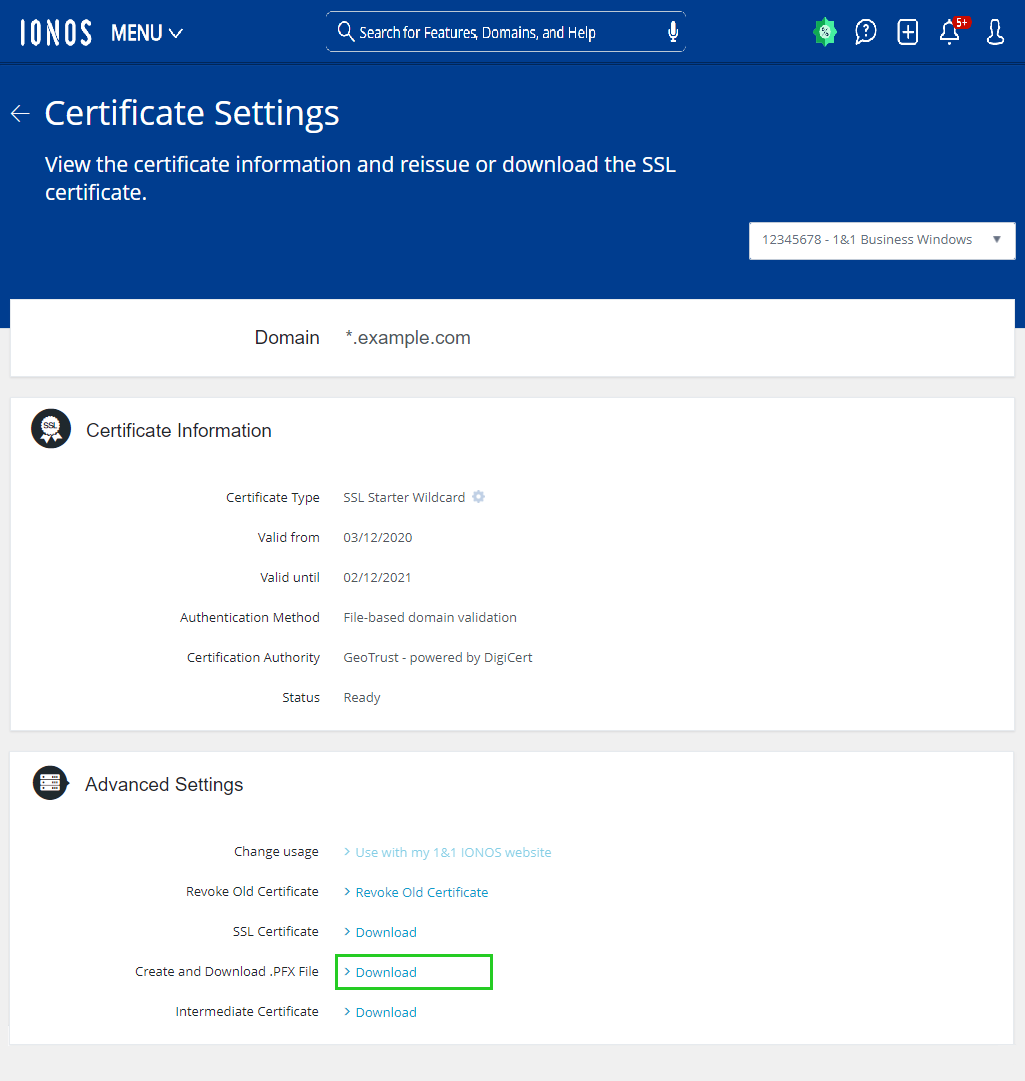This screenshot has width=1025, height=1081.
Task: Click 'Use with my 1&1 IONOS website' link
Action: (x=452, y=852)
